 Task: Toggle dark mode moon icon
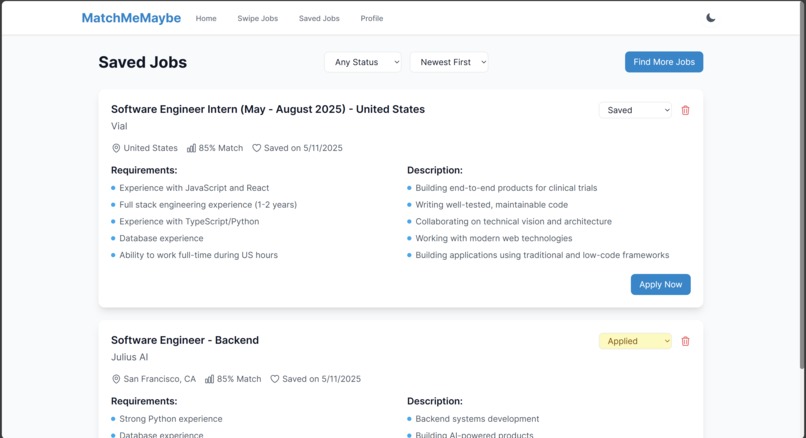[x=710, y=18]
